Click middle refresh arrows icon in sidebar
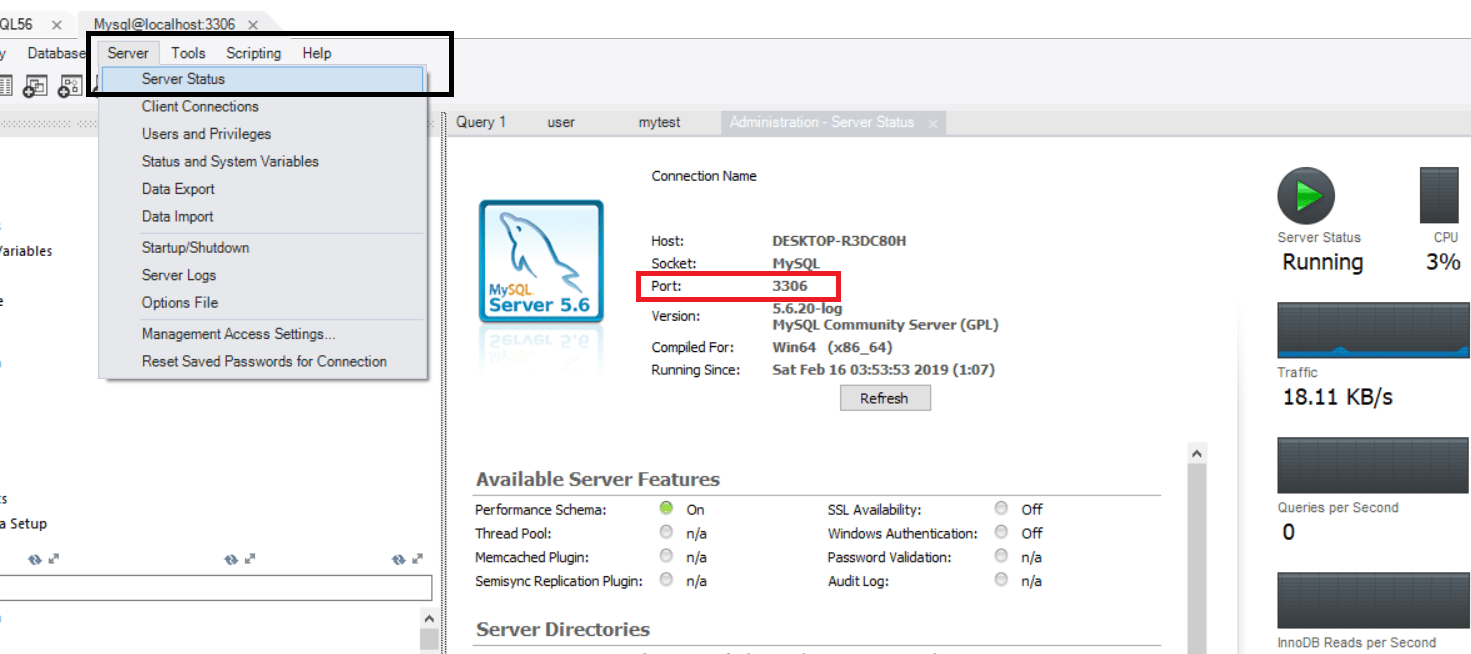The height and width of the screenshot is (654, 1471). tap(231, 559)
